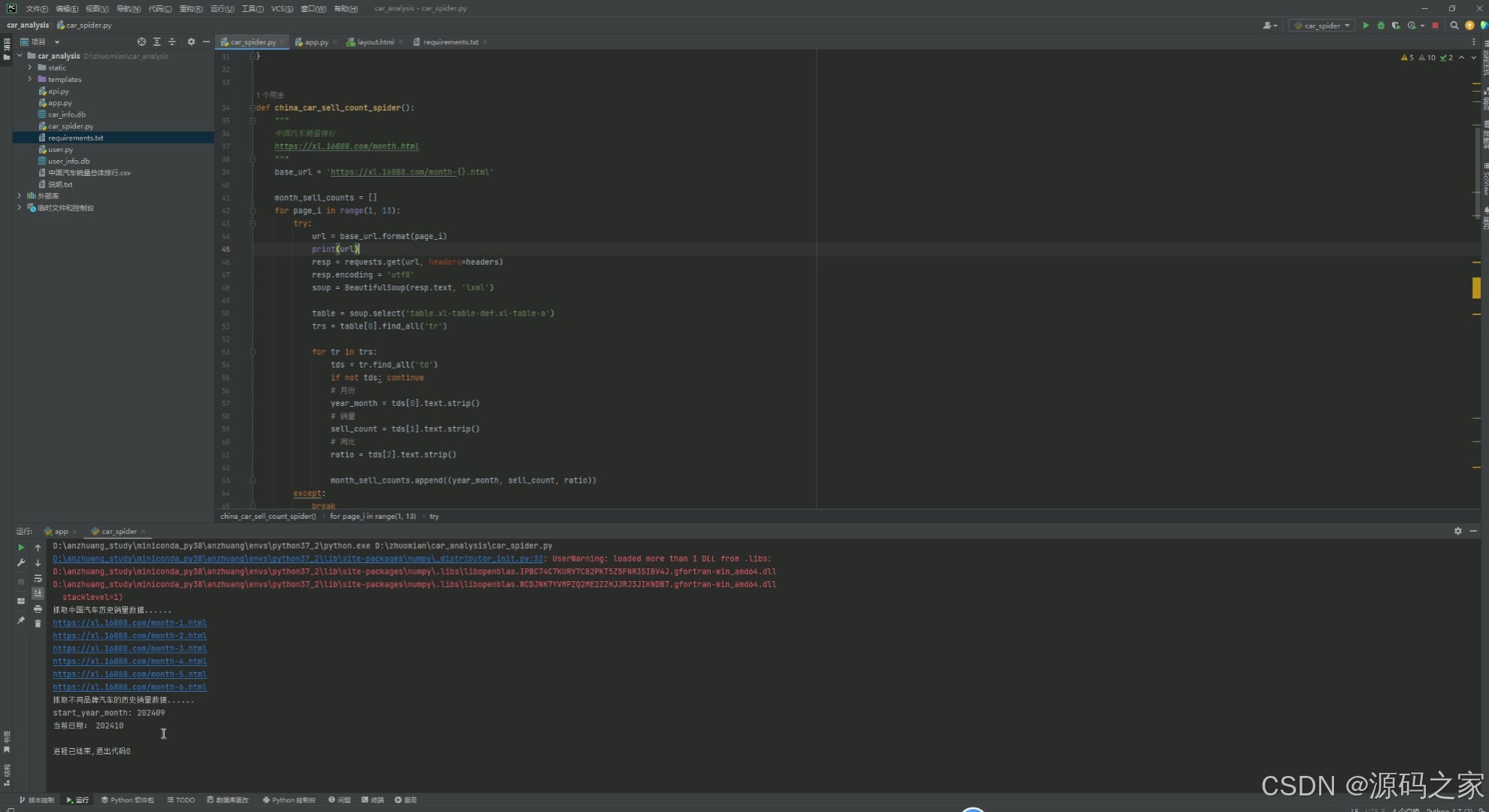Click the yellow warning marker on the error stripe

(1476, 287)
